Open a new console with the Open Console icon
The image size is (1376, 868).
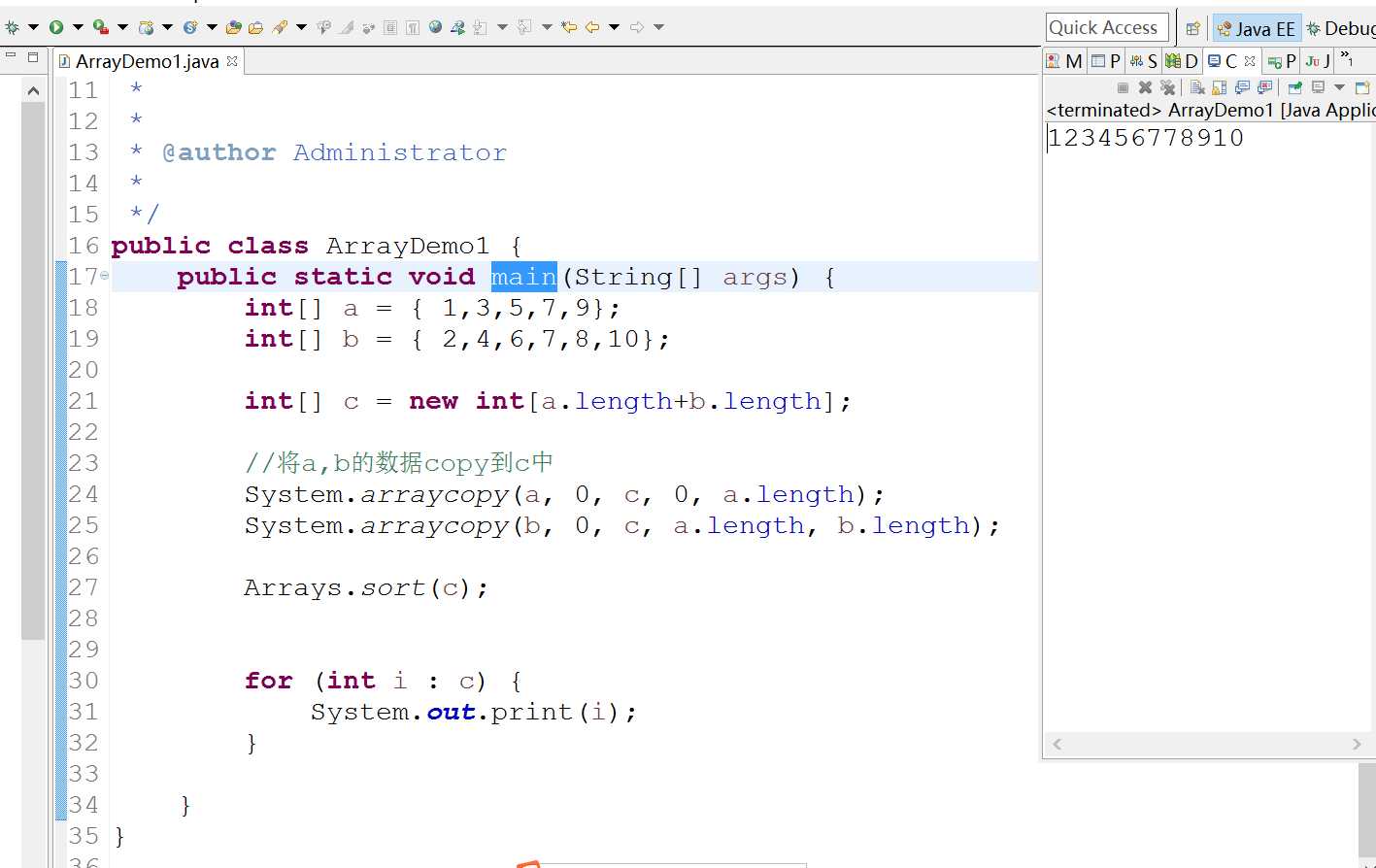tap(1362, 88)
